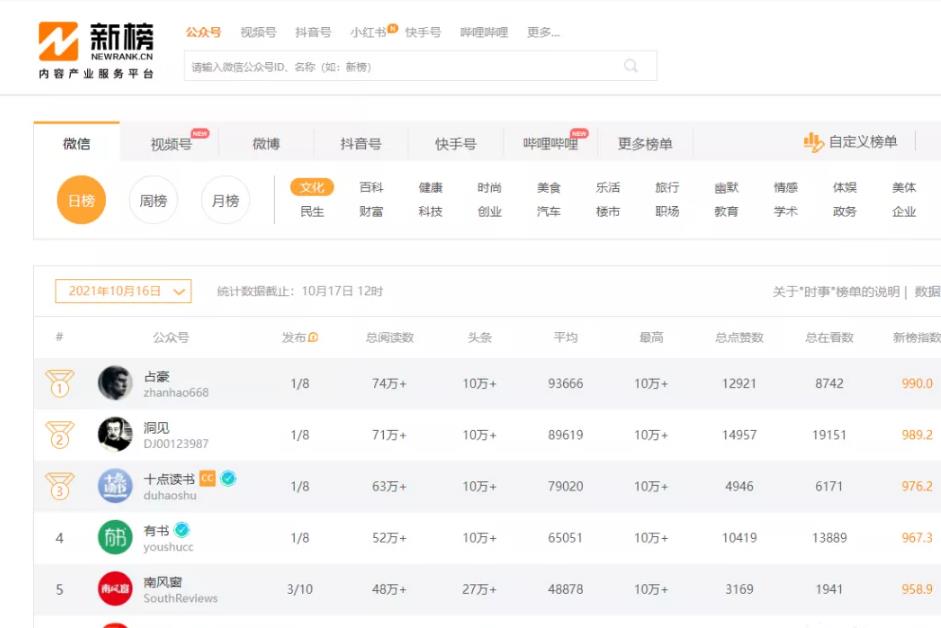Open 占豪 account avatar
Screen dimensions: 941x628
pos(115,383)
